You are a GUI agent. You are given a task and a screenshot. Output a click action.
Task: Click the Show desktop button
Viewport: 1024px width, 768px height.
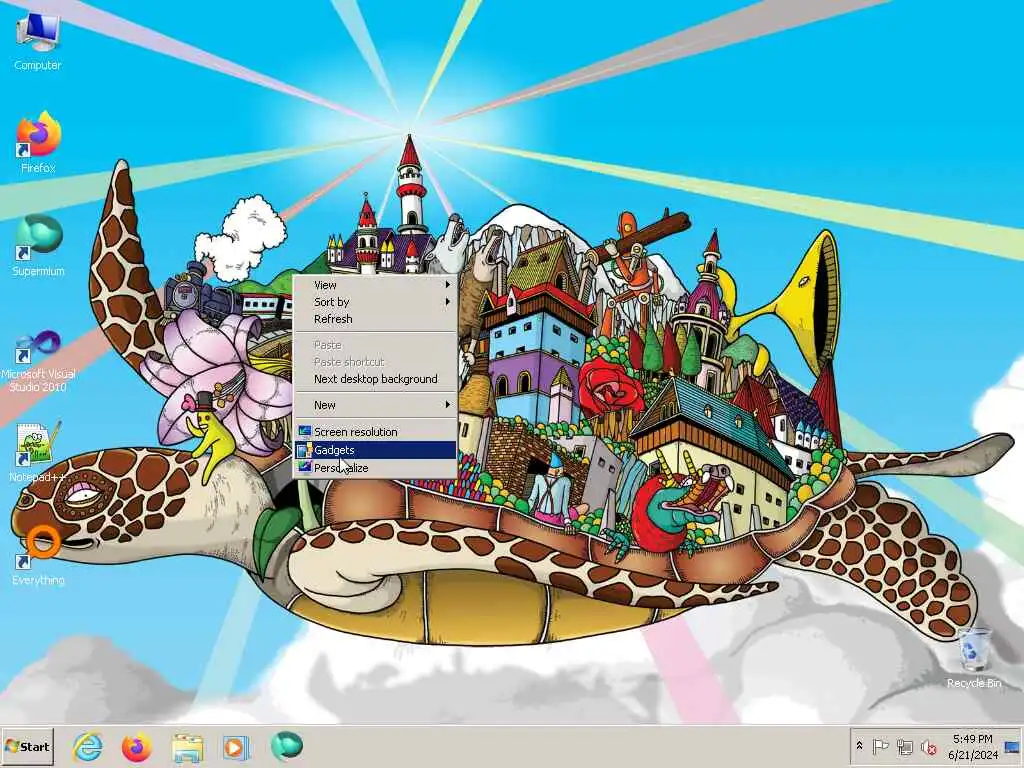click(1013, 746)
